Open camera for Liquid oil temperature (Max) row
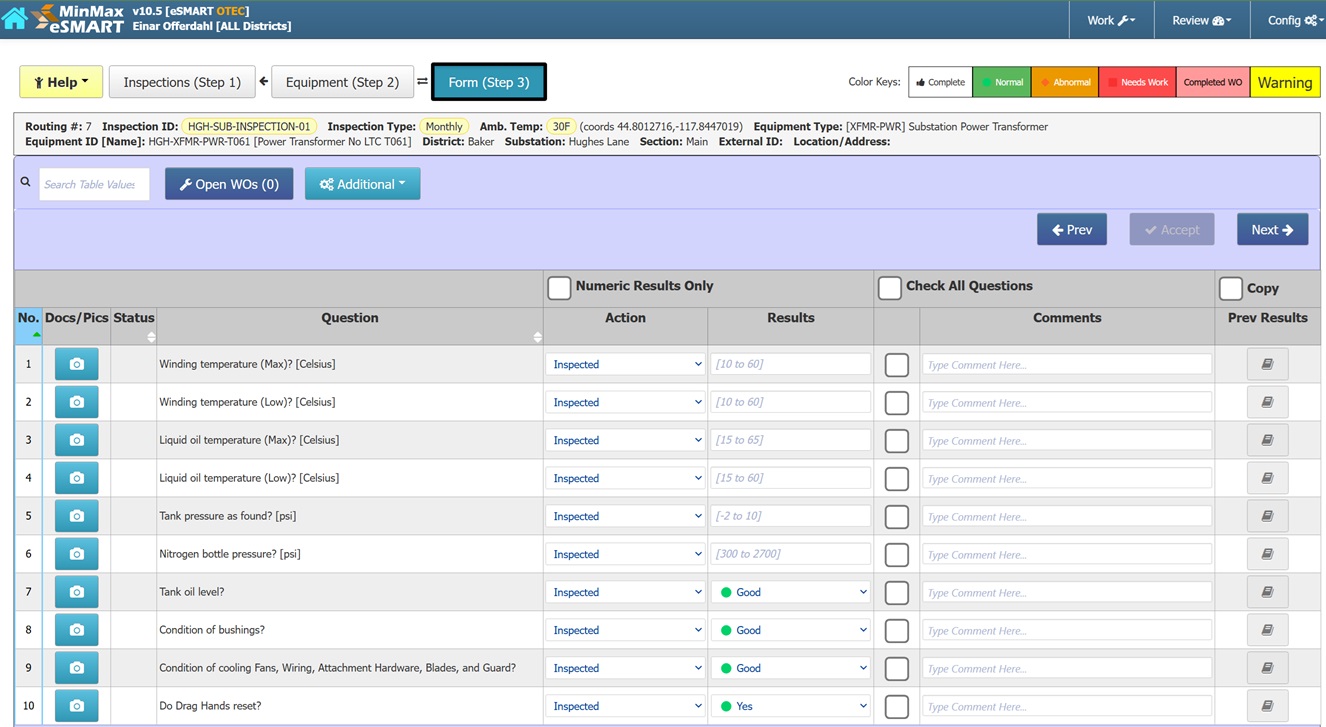Screen dimensions: 1326x727 [x=76, y=440]
